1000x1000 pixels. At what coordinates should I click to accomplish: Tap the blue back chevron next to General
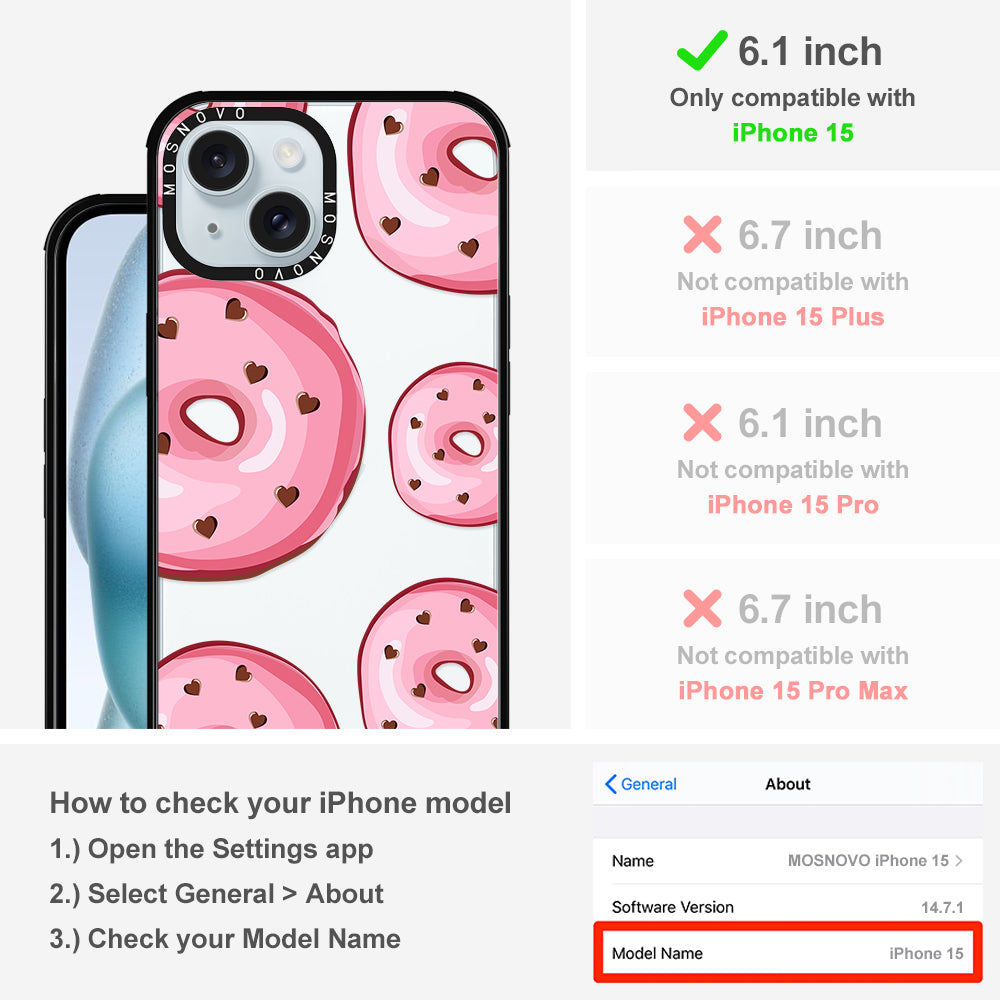coord(610,784)
